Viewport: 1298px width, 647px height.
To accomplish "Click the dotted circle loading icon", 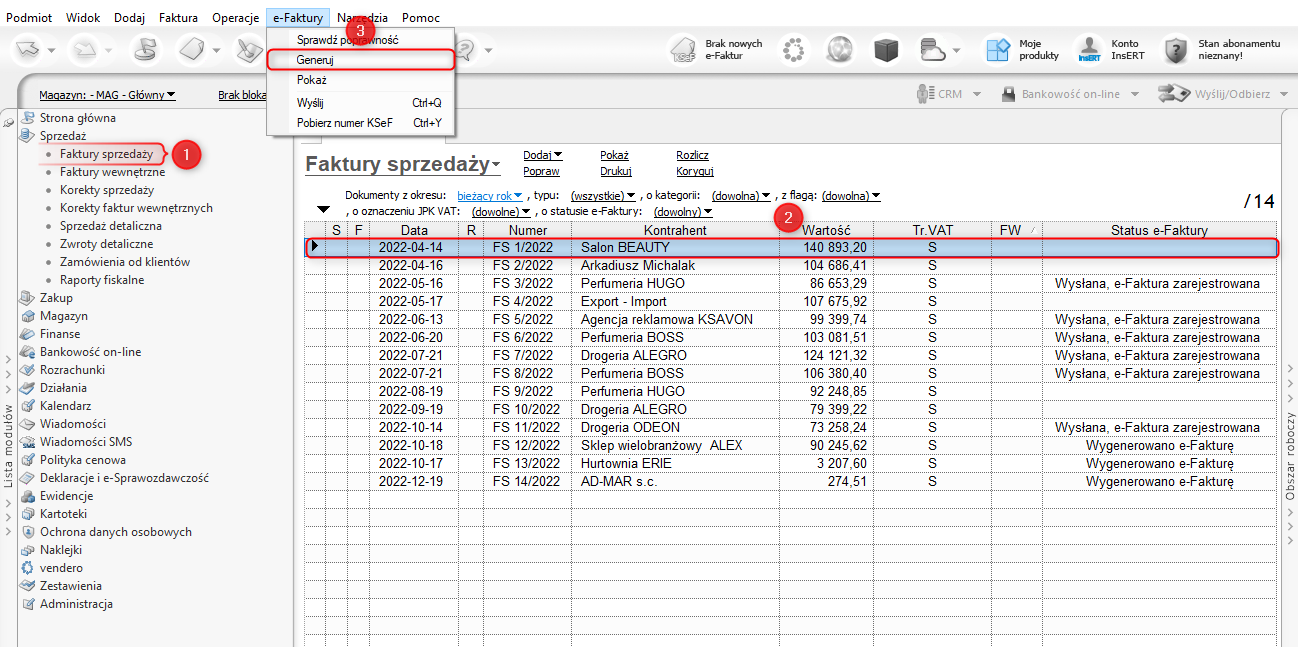I will (794, 50).
